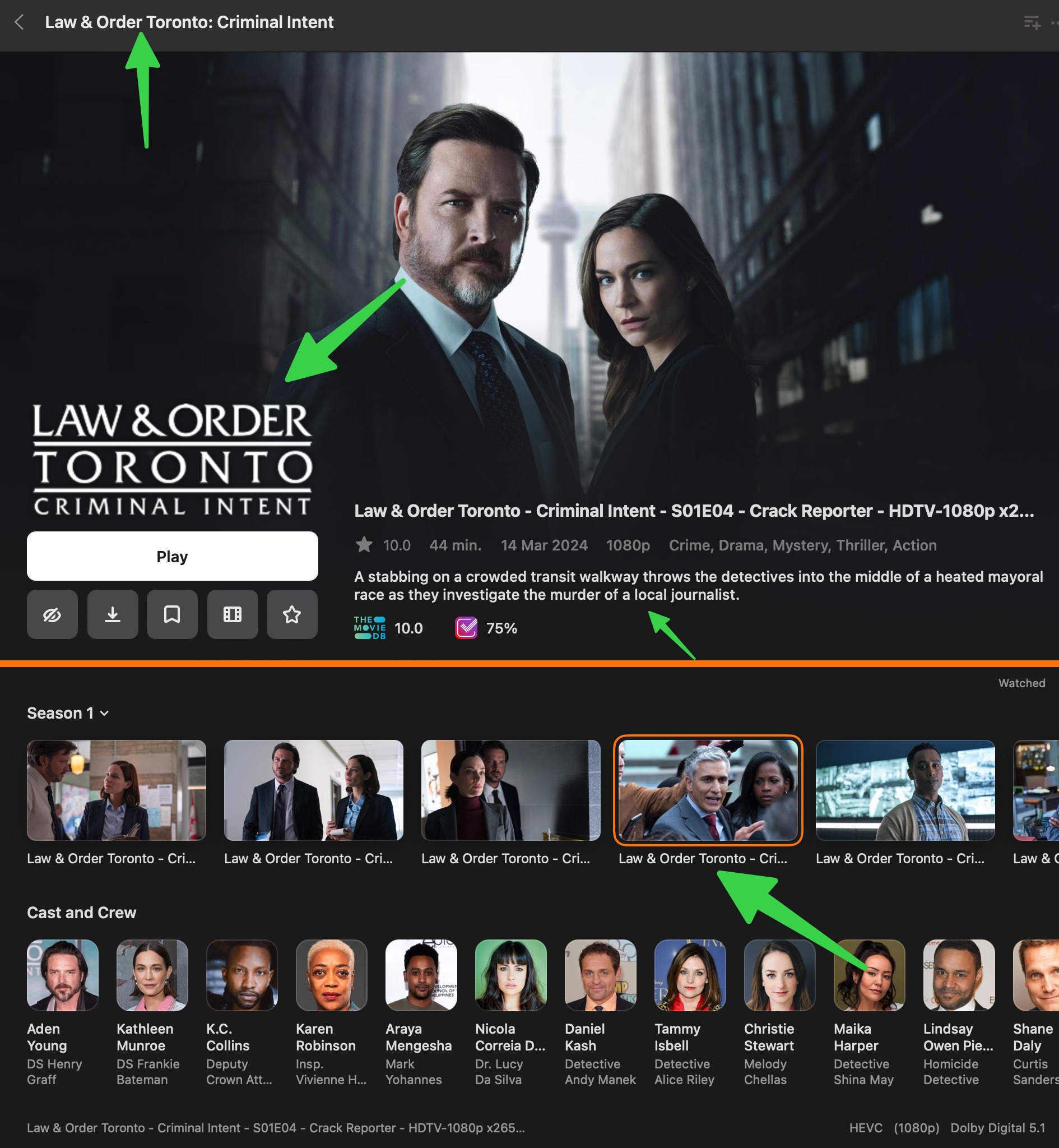Open the TMDB rating logo
Image resolution: width=1059 pixels, height=1148 pixels.
tap(370, 628)
